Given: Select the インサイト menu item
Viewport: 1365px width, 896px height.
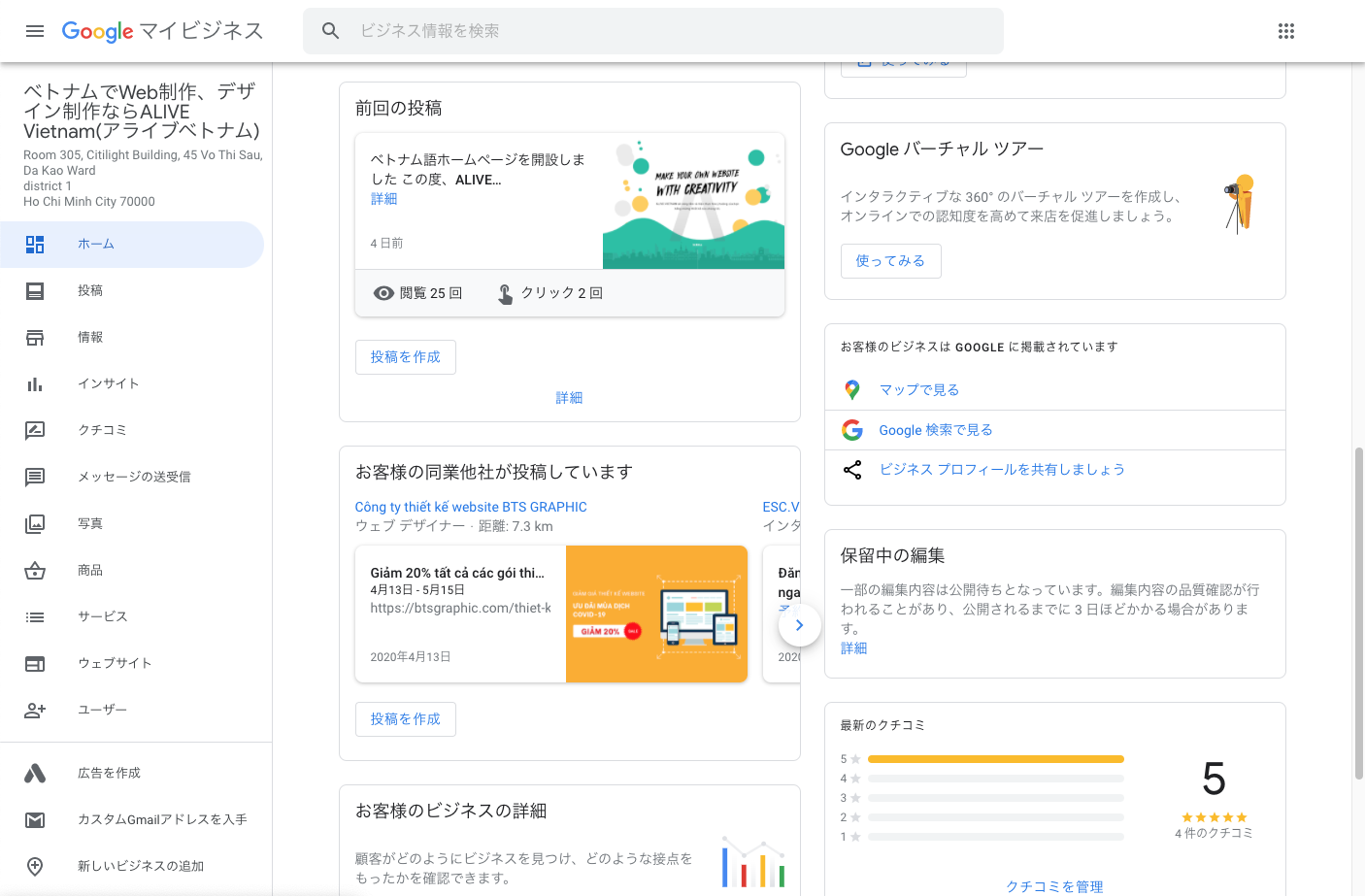Looking at the screenshot, I should click(109, 384).
